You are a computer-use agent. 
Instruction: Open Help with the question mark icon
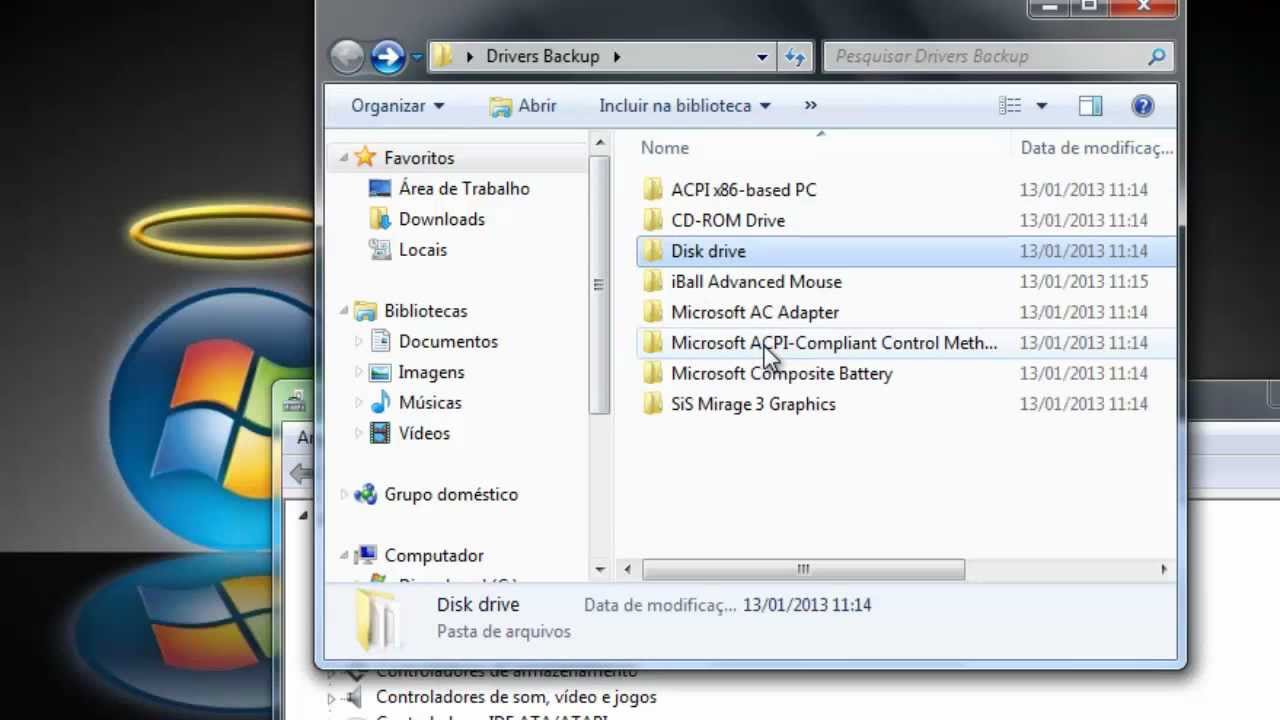point(1143,106)
